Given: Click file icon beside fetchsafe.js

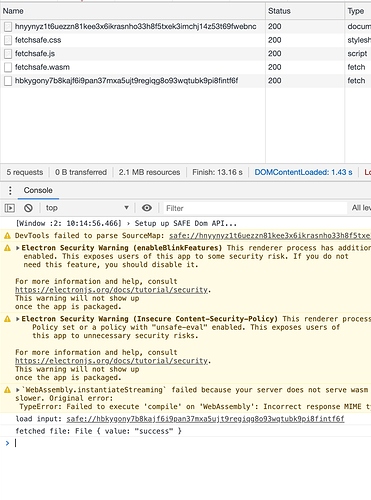Looking at the screenshot, I should coord(8,54).
